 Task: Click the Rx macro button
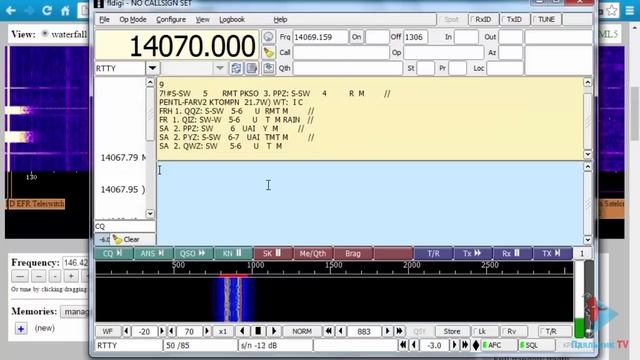pyautogui.click(x=512, y=253)
